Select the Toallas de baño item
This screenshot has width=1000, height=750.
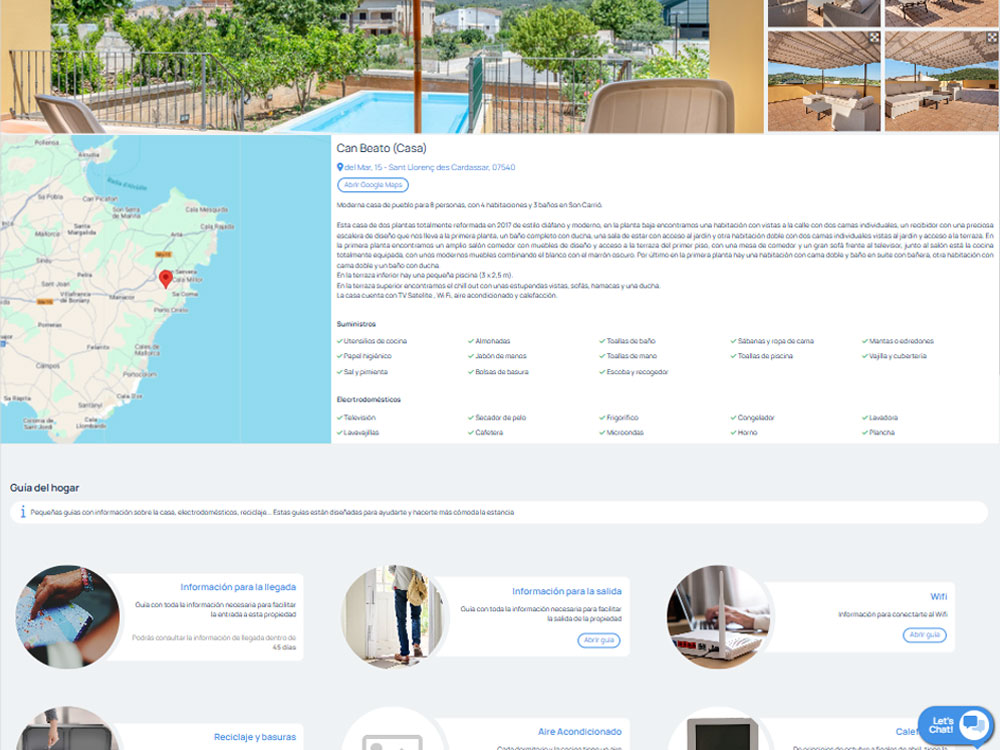[628, 341]
